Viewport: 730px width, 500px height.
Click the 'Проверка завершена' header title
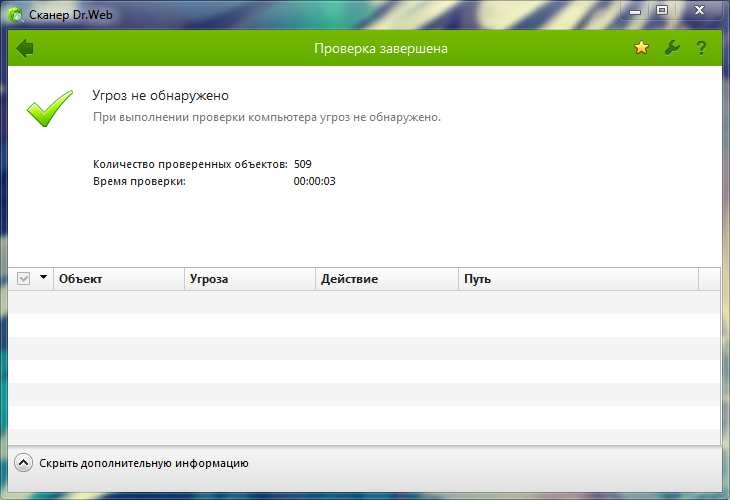tap(381, 48)
